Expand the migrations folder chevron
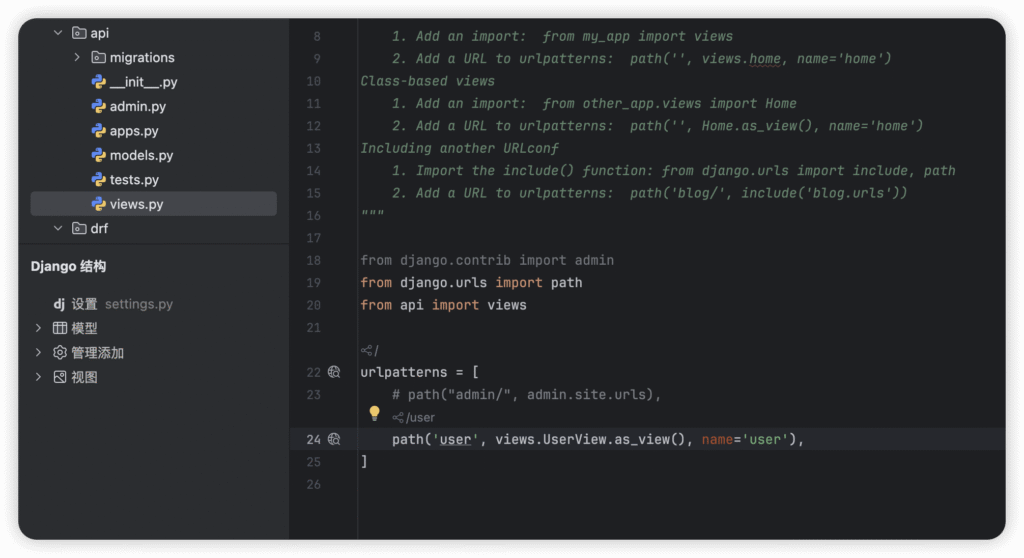The height and width of the screenshot is (558, 1024). pyautogui.click(x=77, y=58)
